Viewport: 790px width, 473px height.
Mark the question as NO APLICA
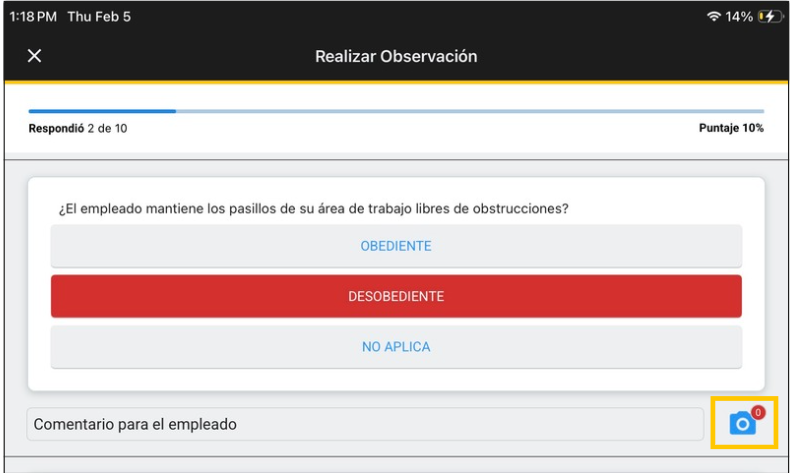(396, 347)
